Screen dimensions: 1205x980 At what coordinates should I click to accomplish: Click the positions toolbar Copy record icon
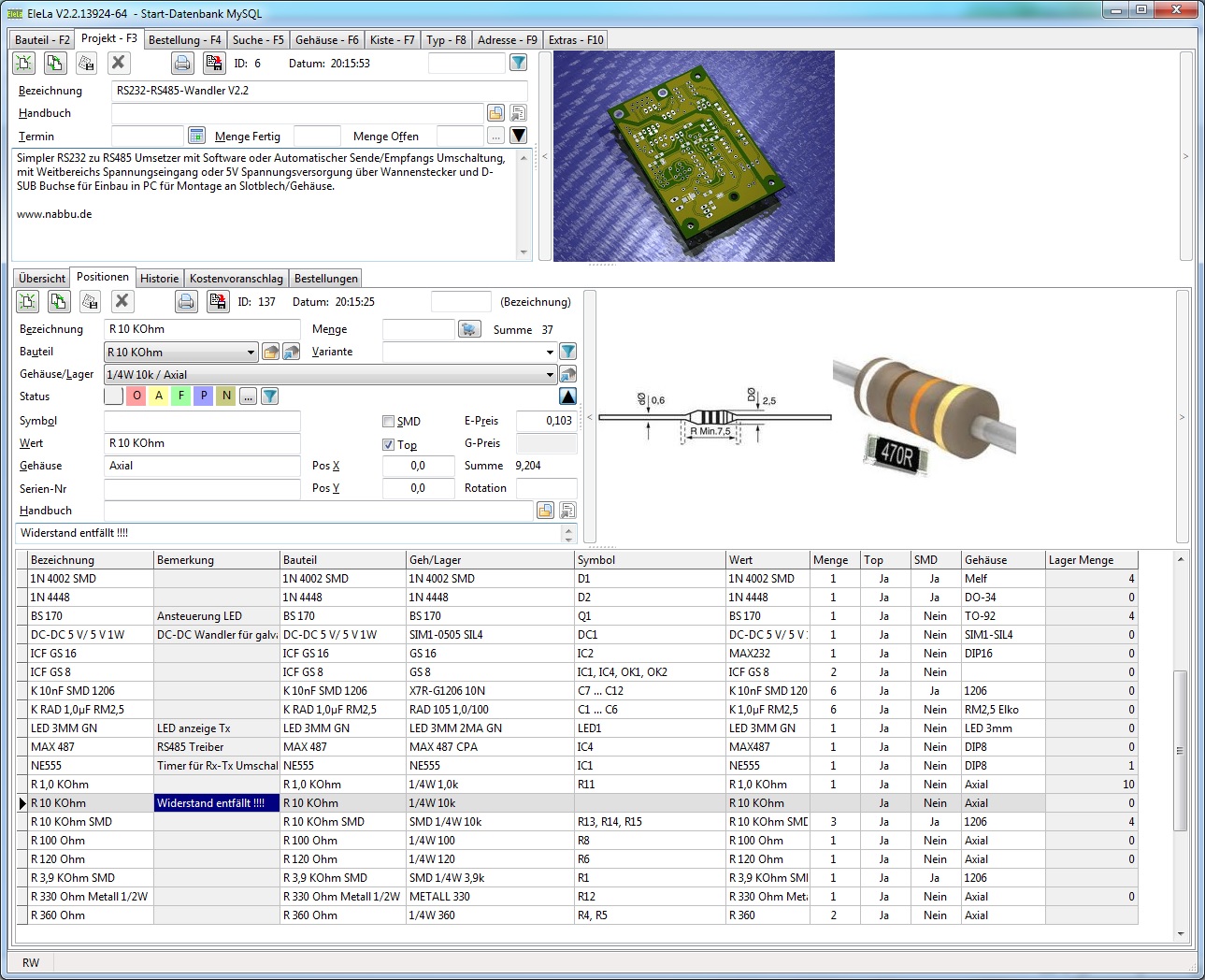(59, 301)
